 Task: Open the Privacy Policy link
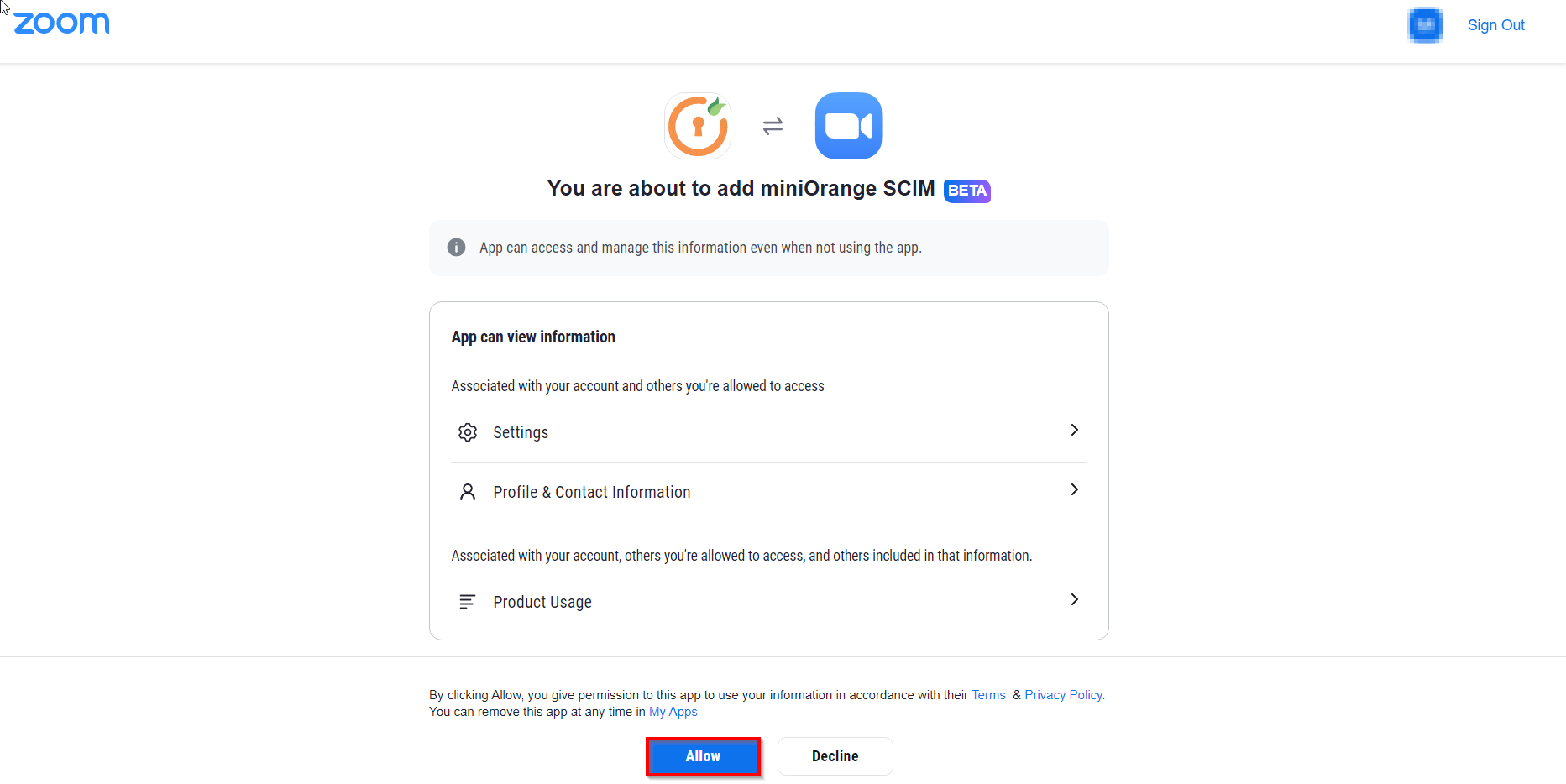(1064, 695)
